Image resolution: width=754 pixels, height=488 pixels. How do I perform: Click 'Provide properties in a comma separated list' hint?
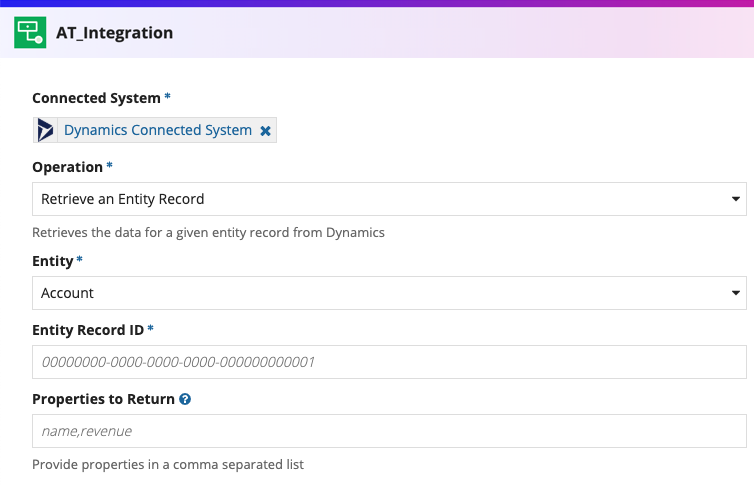(x=168, y=464)
